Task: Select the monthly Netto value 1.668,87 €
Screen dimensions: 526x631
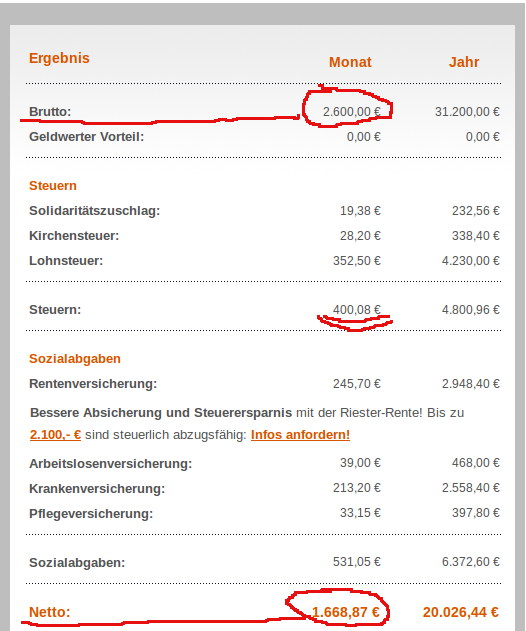Action: 346,612
